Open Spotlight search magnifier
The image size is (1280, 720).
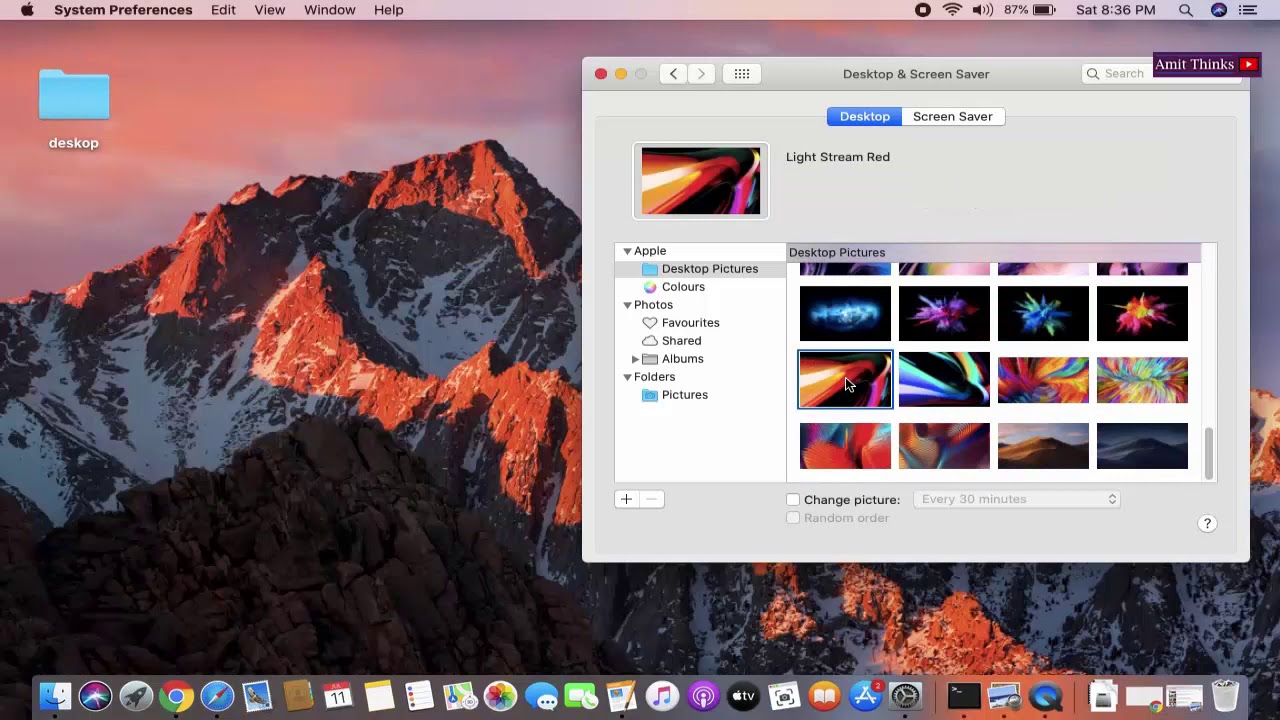click(1186, 10)
